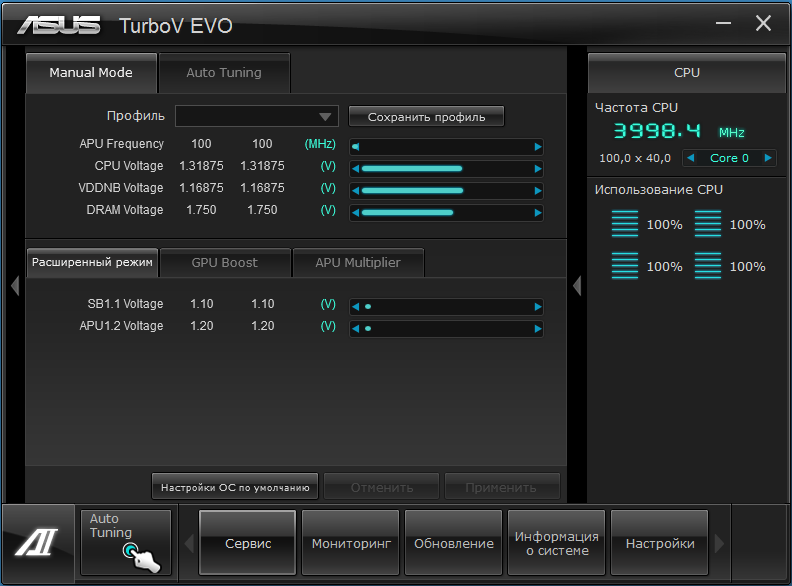
Task: Open the Профиль dropdown list
Action: (257, 116)
